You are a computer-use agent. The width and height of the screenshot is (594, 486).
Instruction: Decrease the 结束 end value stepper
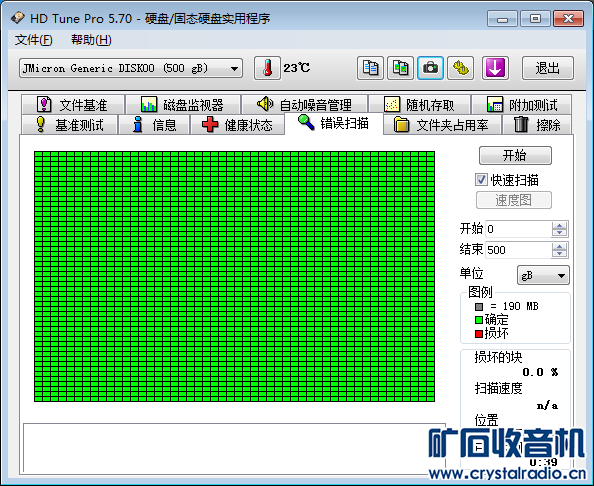coord(559,253)
